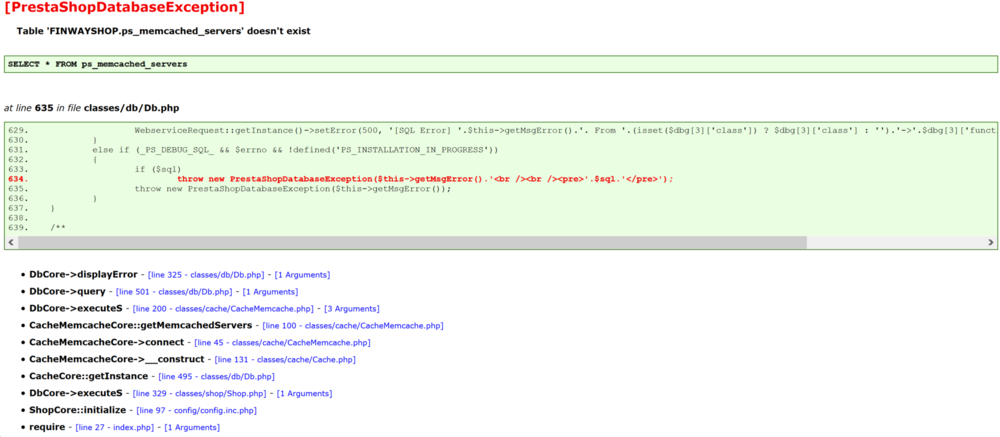Viewport: 1000px width, 437px height.
Task: Click 'DbCore->displayError' trace entry
Action: (x=83, y=274)
